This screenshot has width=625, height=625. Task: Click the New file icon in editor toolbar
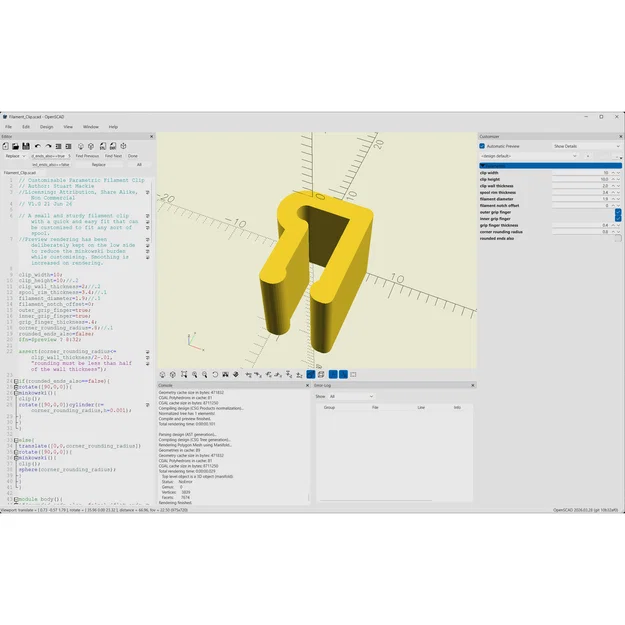6,146
